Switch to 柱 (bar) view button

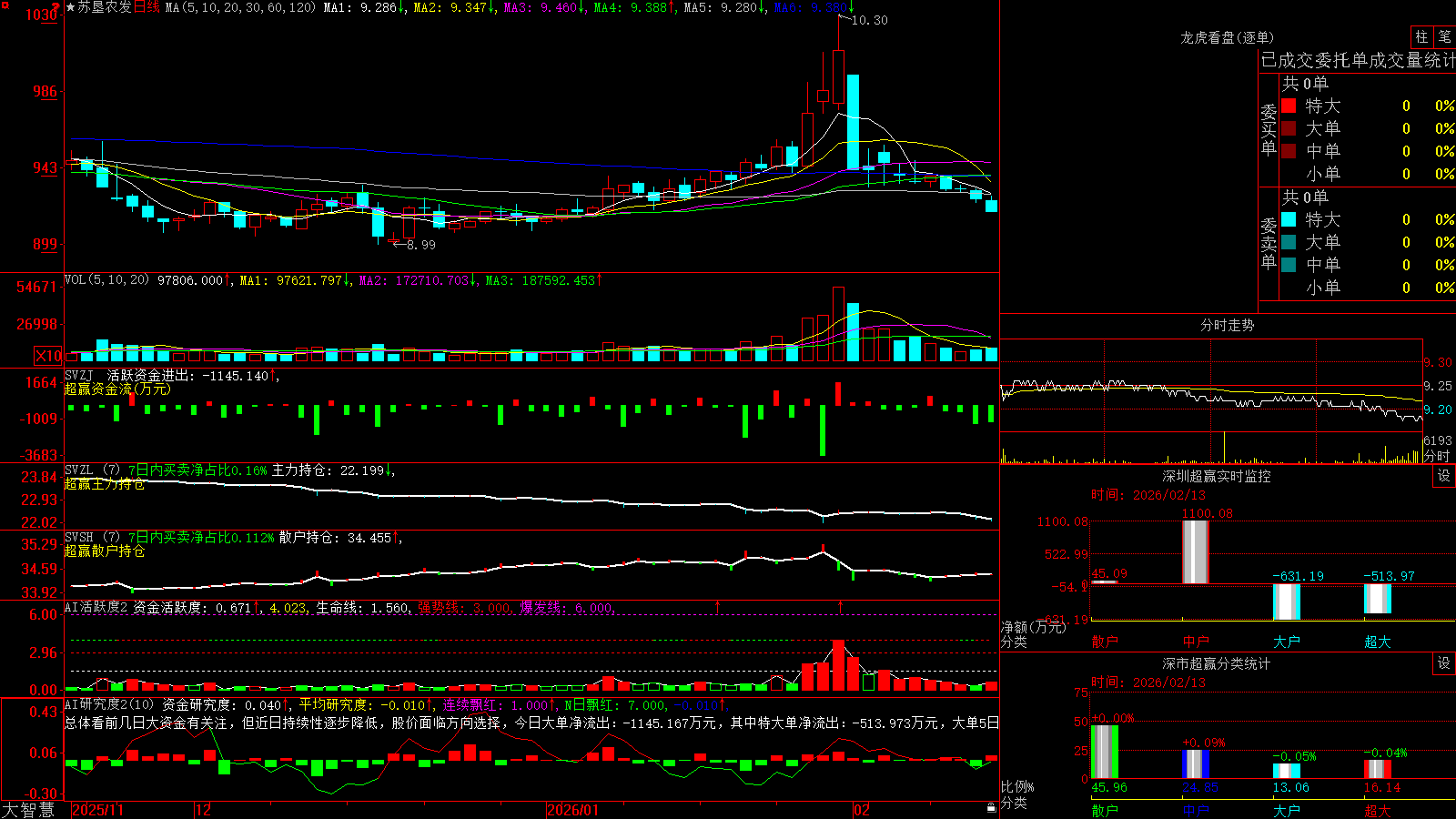click(x=1421, y=36)
